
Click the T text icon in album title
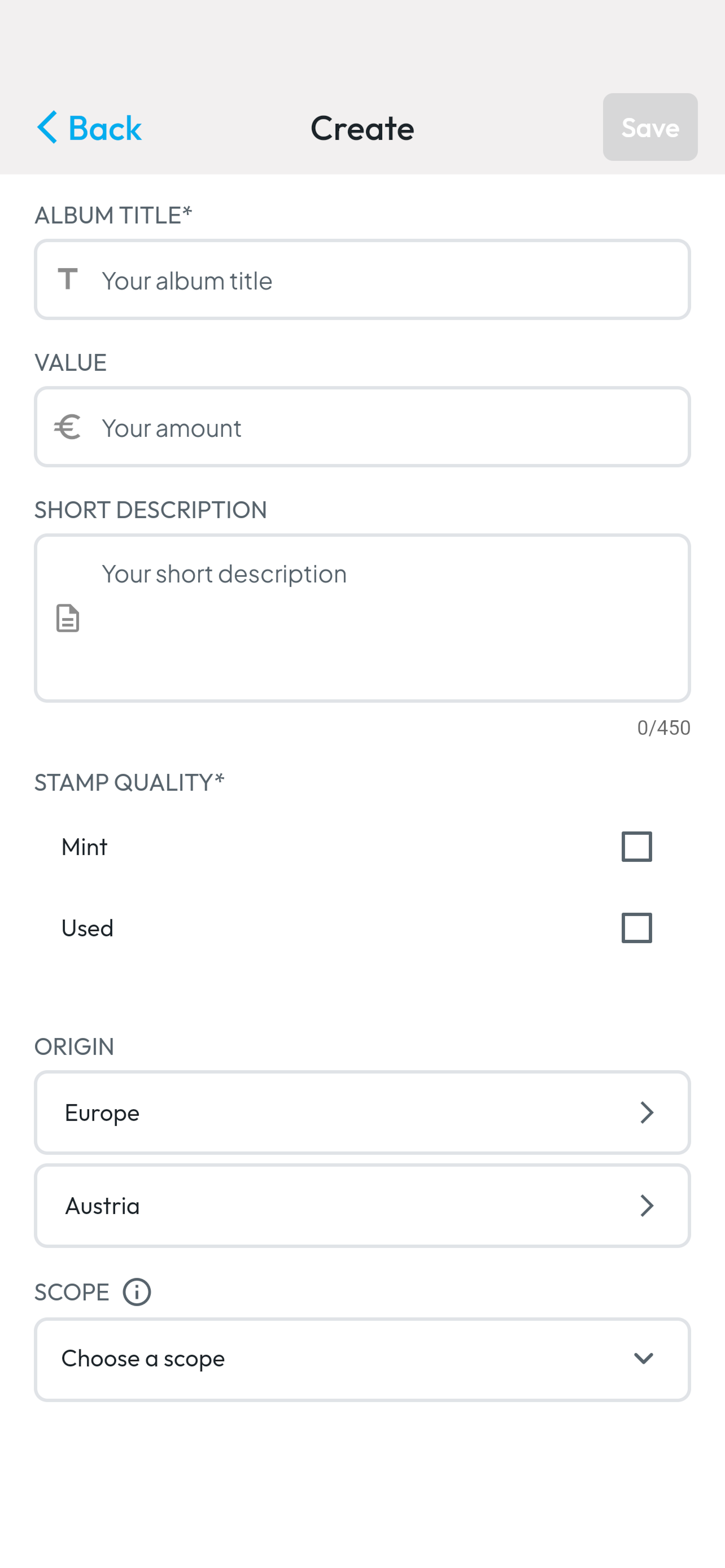click(68, 279)
